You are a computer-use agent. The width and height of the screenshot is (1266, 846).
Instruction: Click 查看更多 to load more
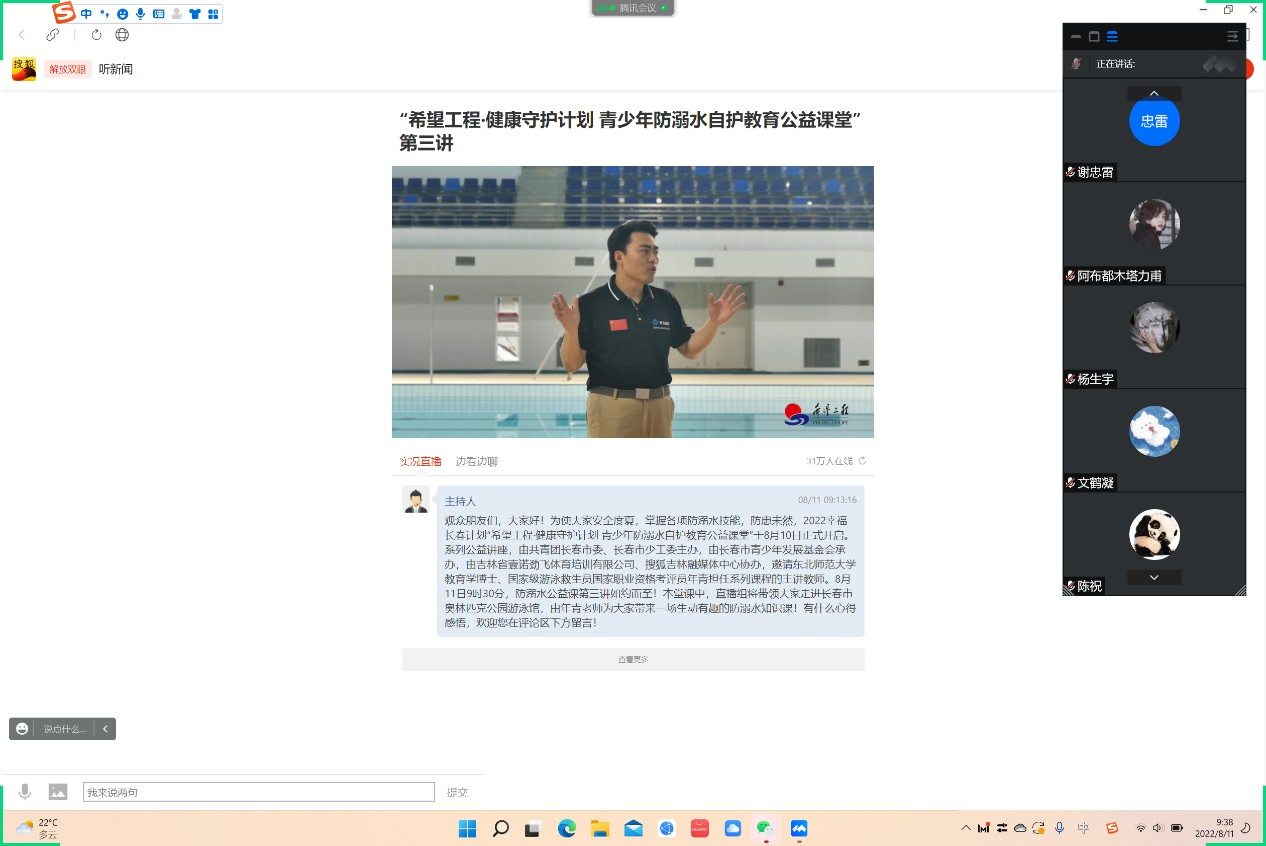tap(633, 660)
